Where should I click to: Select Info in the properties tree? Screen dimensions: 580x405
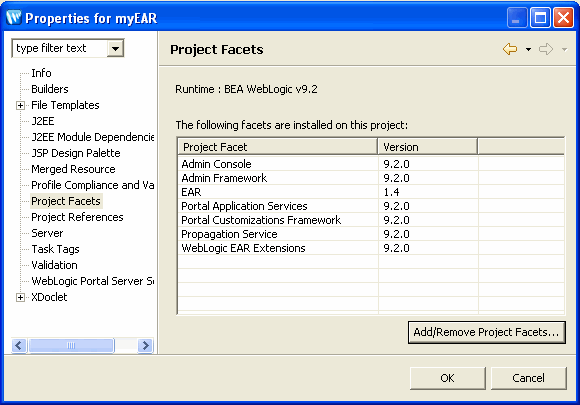41,73
